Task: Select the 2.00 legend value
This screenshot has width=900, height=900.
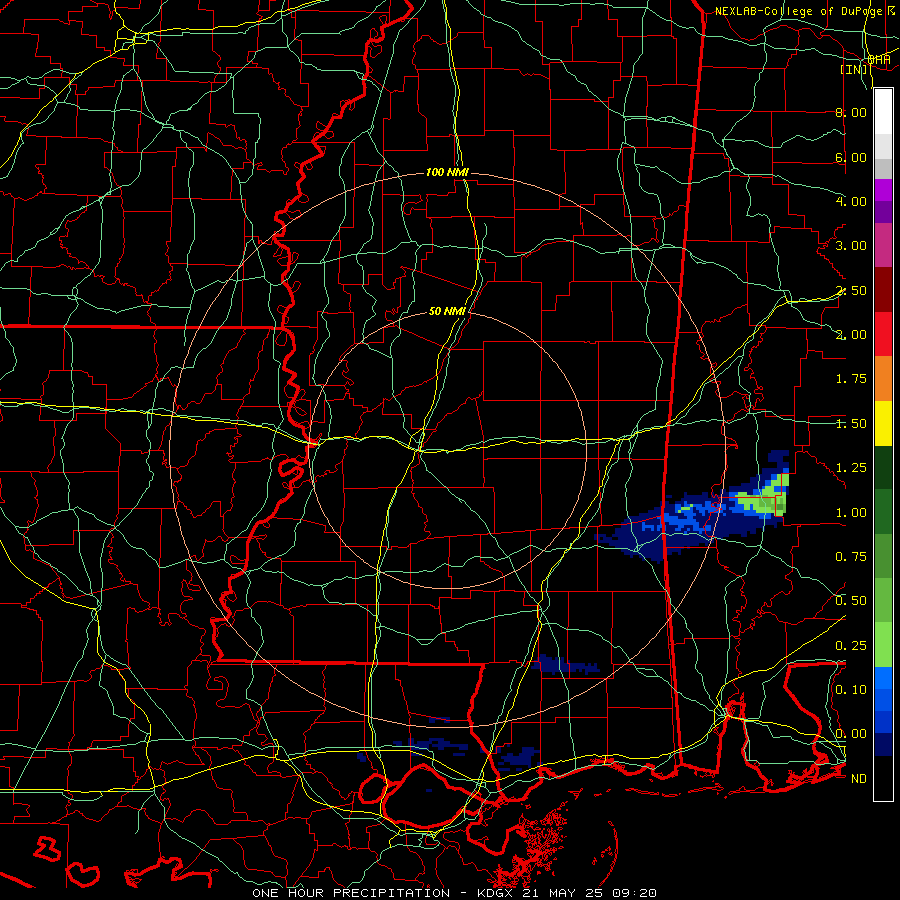Action: (x=851, y=335)
